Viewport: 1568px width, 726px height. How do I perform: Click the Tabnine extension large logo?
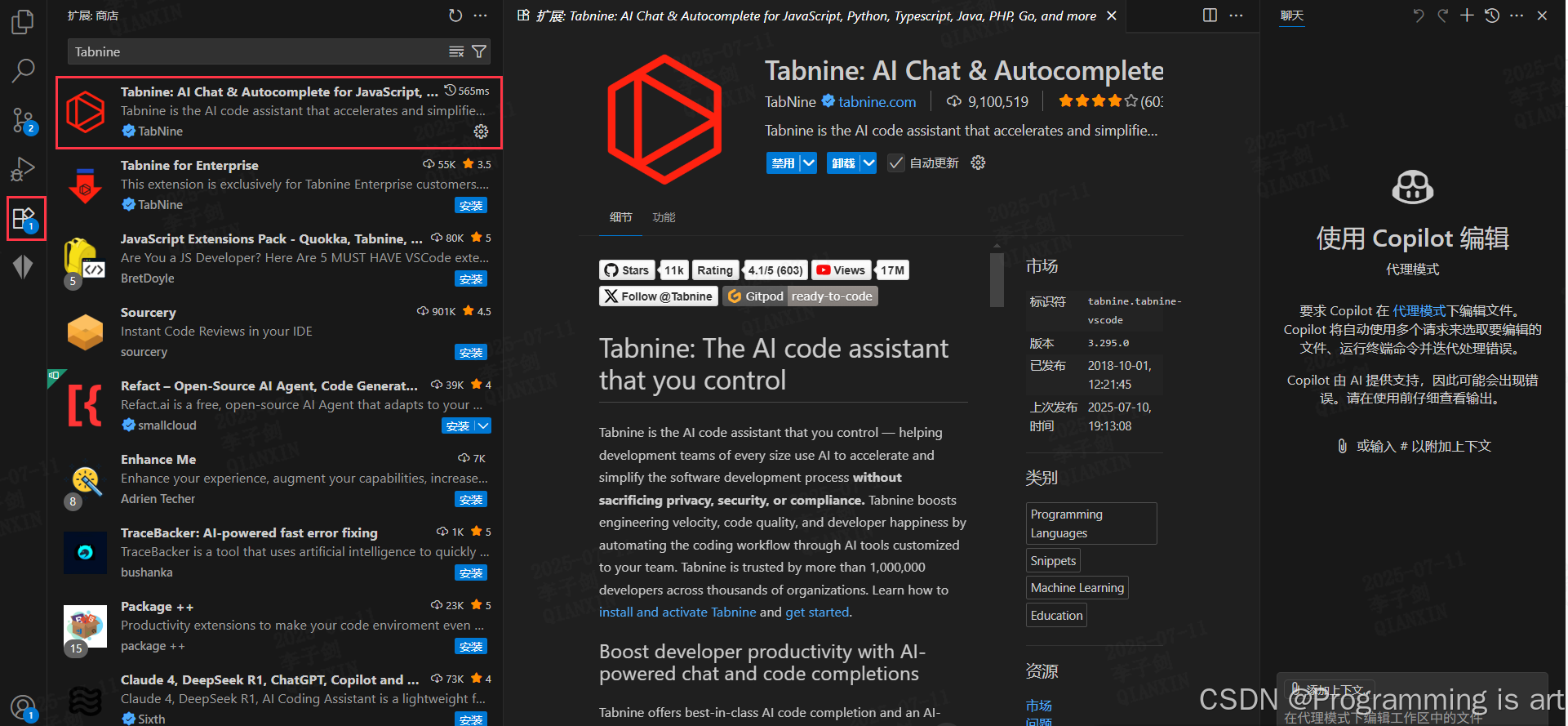664,119
